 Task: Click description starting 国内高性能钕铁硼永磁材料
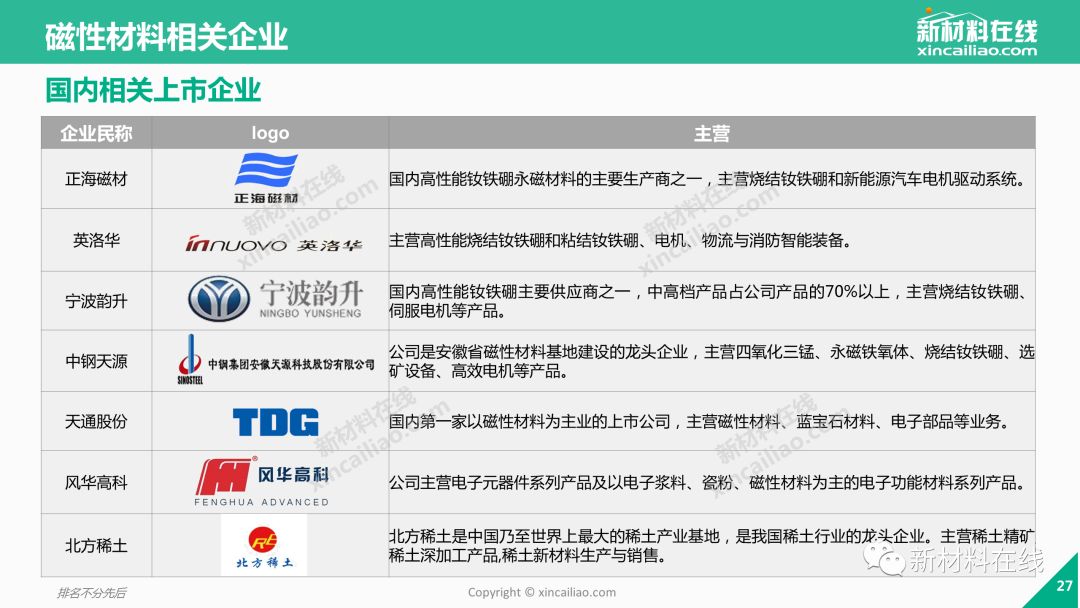pyautogui.click(x=707, y=179)
